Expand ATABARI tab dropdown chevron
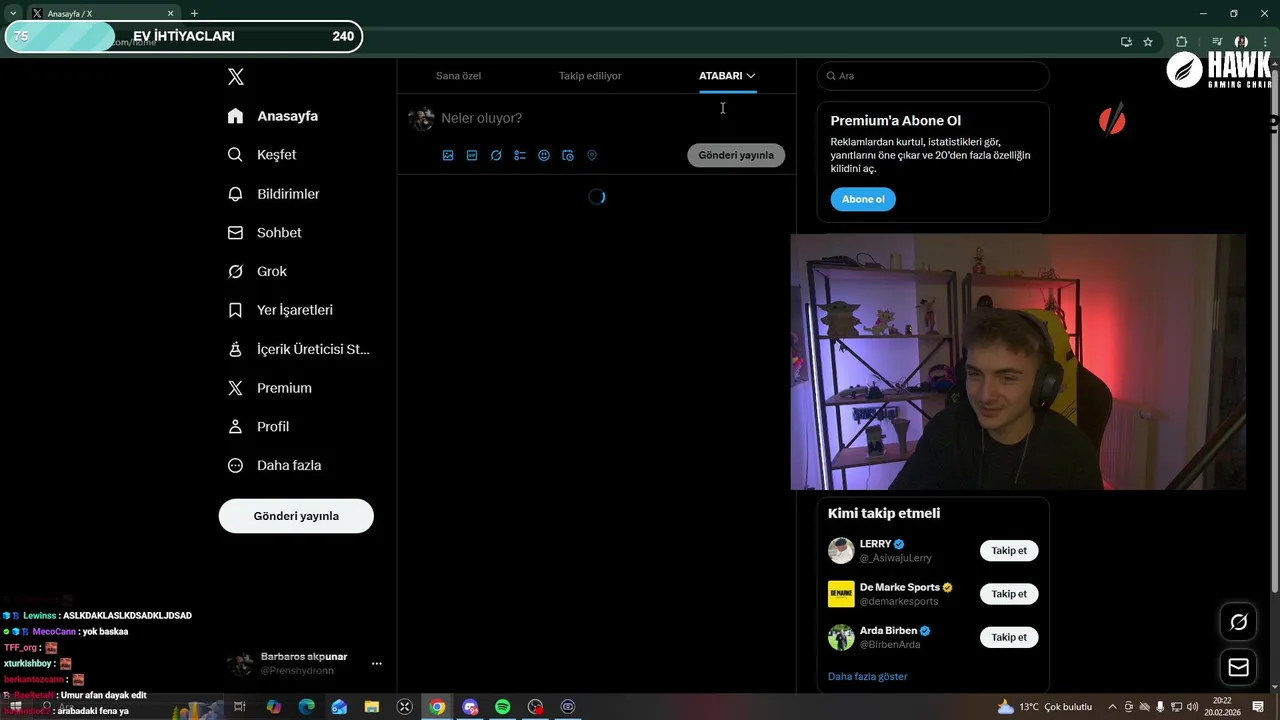Screen dimensions: 1280x720 (x=751, y=76)
